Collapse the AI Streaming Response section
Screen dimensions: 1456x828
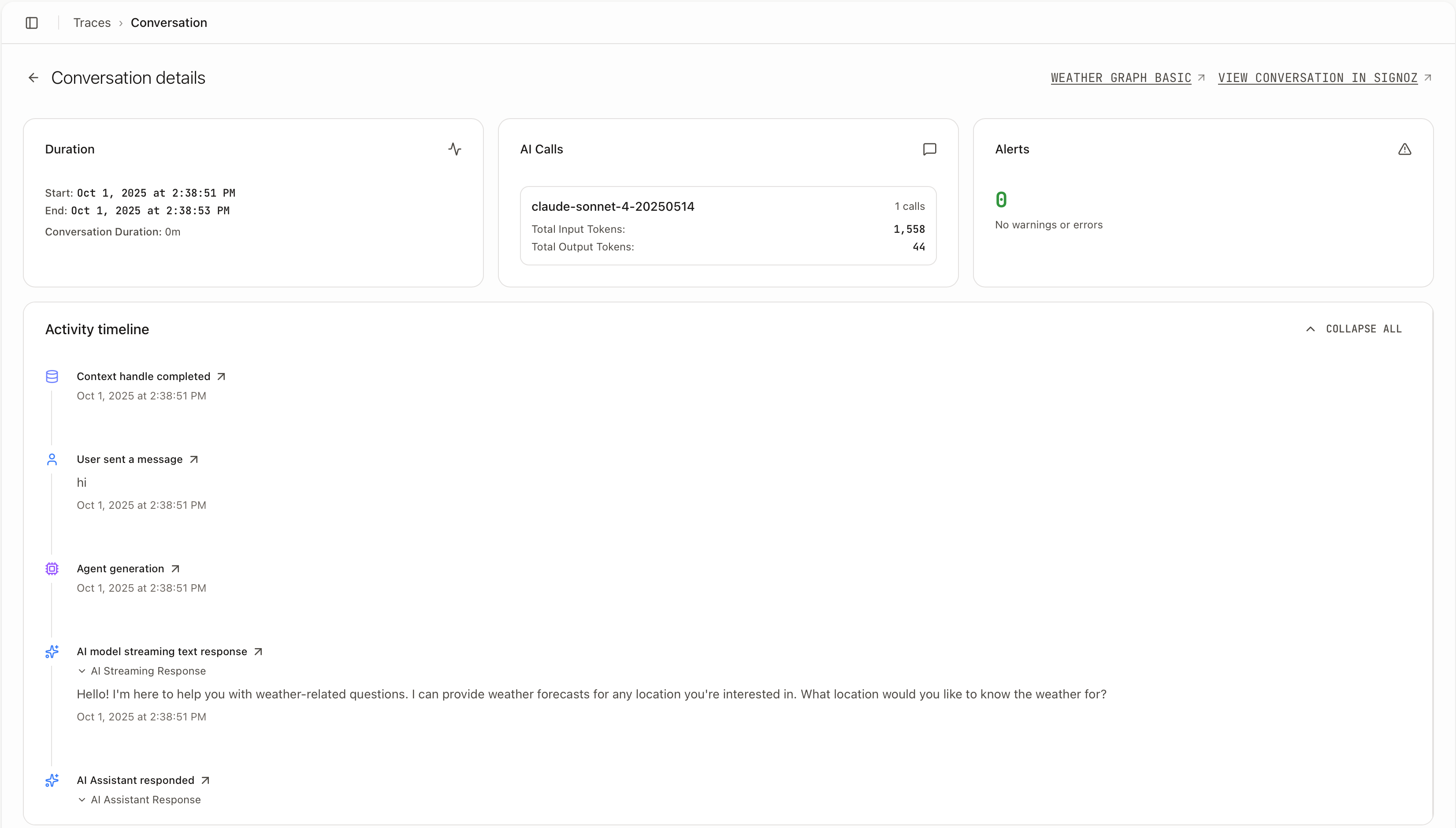click(141, 671)
